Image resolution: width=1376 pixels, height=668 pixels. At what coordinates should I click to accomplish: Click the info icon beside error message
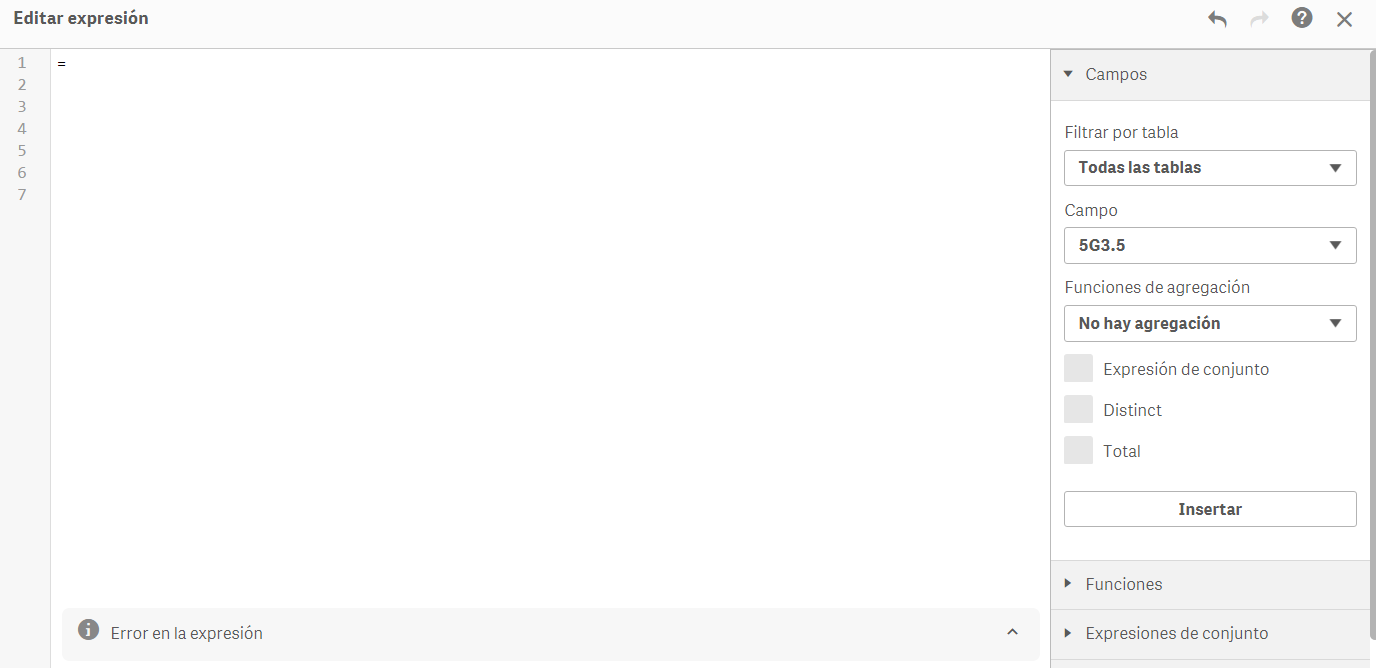(x=89, y=630)
